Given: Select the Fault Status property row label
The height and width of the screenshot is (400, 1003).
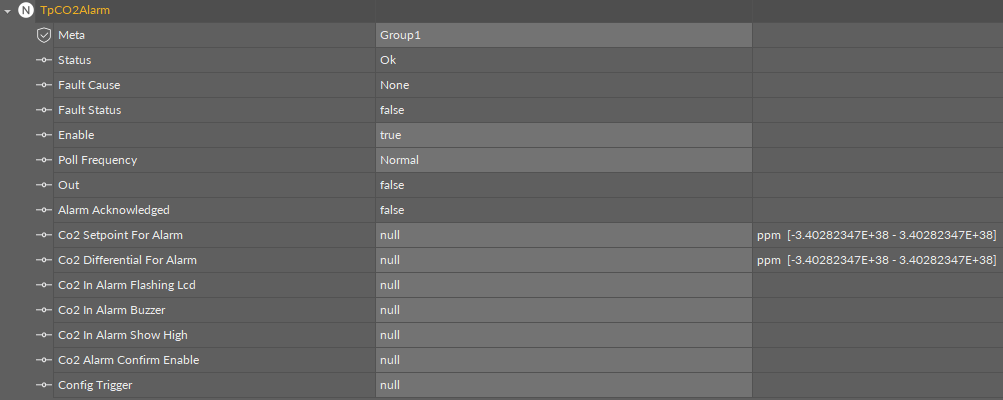Looking at the screenshot, I should (x=89, y=110).
